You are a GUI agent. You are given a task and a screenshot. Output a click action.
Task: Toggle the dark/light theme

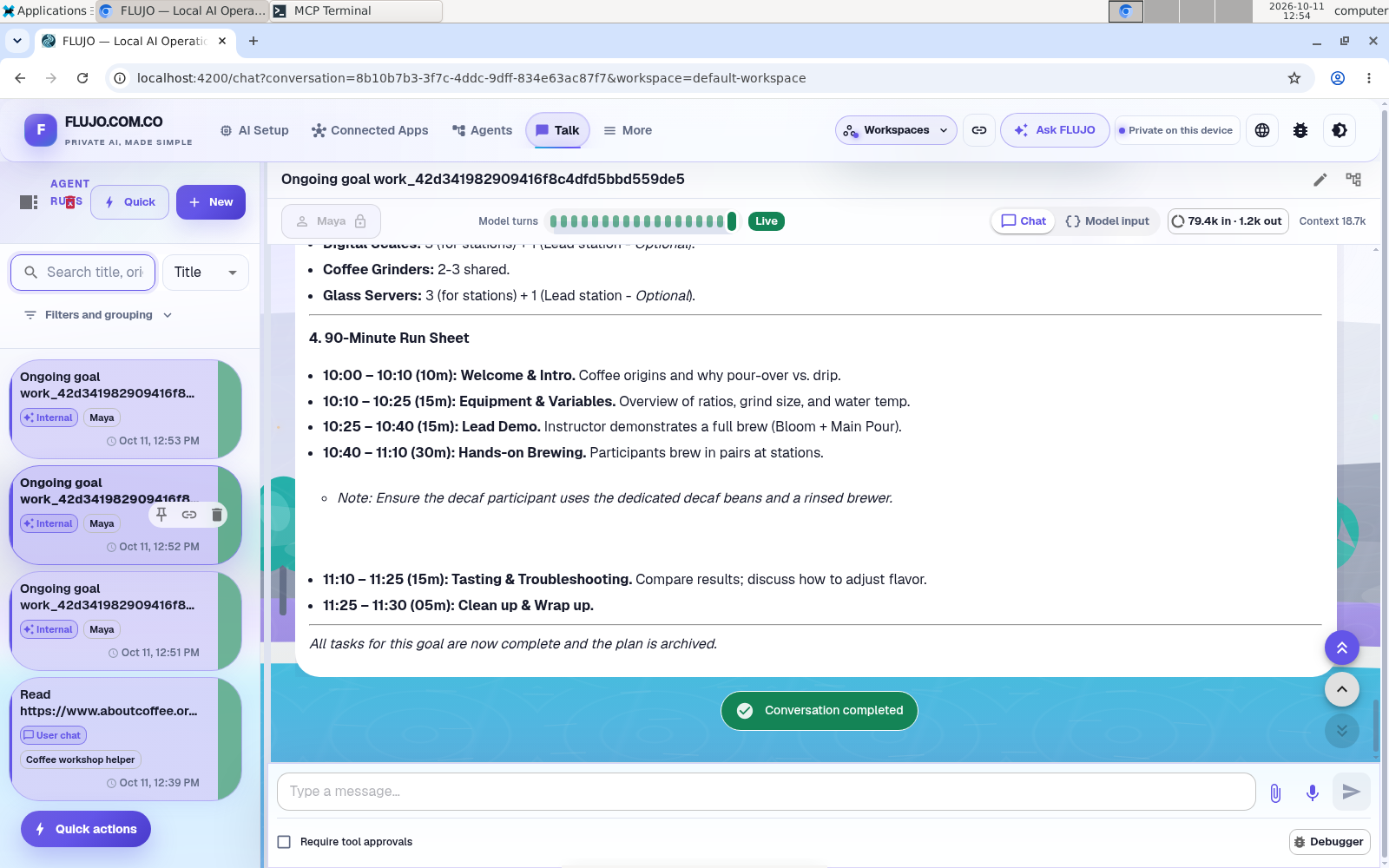coord(1340,130)
